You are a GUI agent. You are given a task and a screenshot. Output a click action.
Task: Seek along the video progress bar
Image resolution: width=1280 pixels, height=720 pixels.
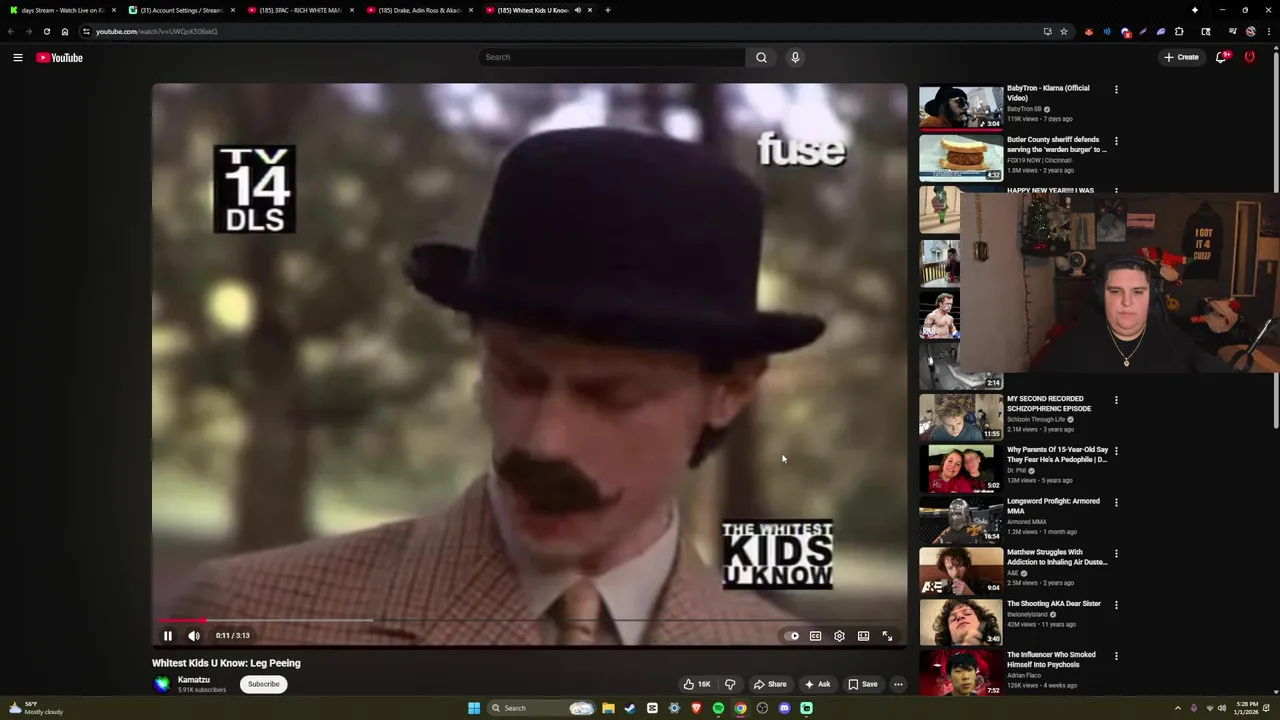click(x=529, y=621)
